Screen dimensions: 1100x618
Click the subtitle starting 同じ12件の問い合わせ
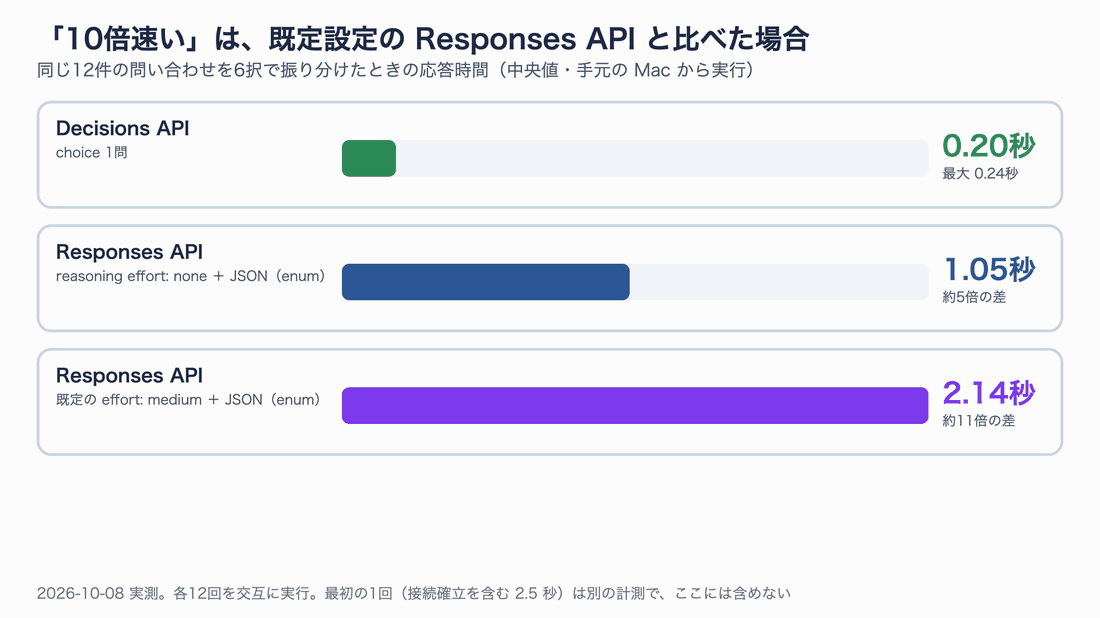tap(396, 70)
